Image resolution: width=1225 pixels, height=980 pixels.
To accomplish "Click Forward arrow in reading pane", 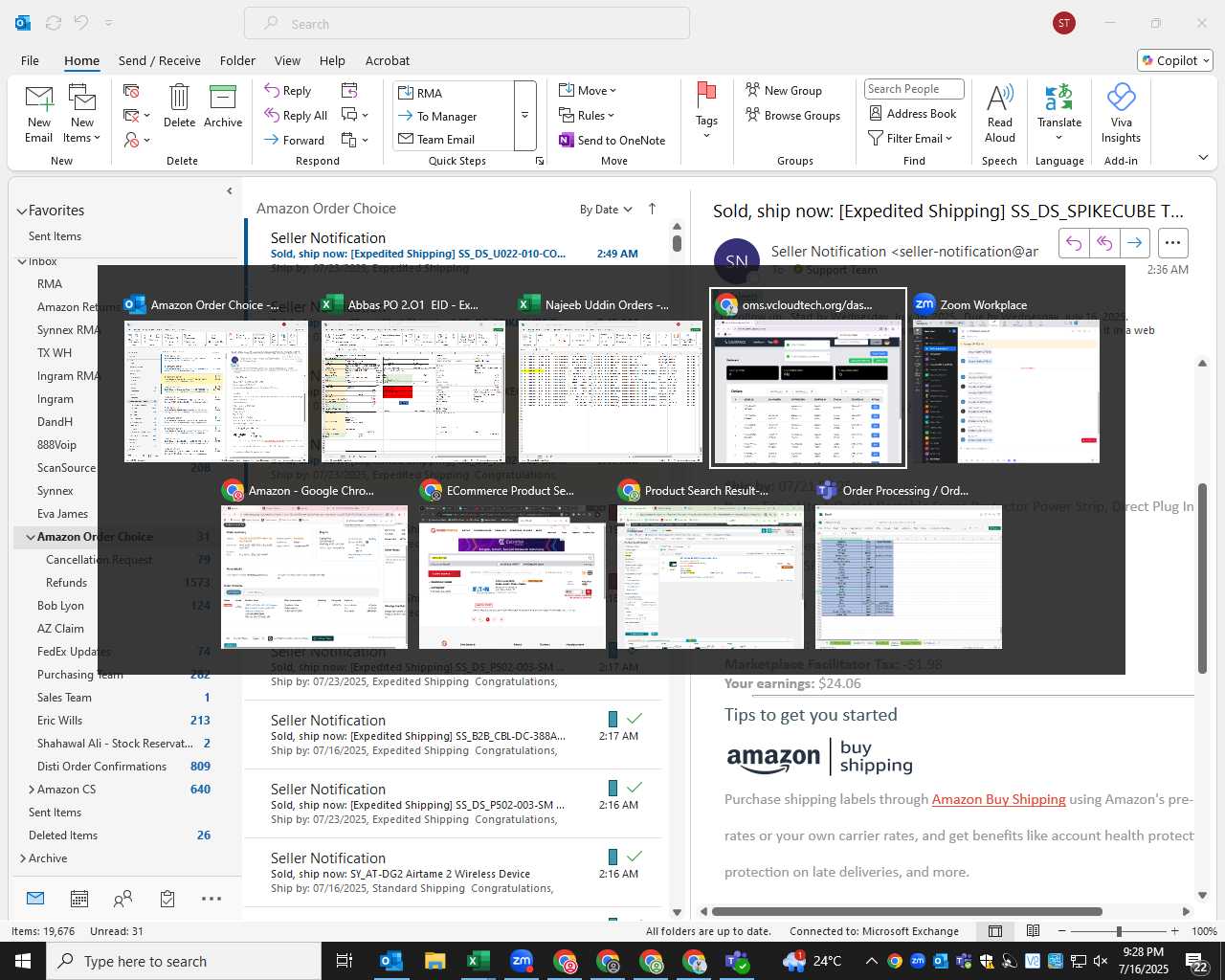I will click(x=1135, y=243).
